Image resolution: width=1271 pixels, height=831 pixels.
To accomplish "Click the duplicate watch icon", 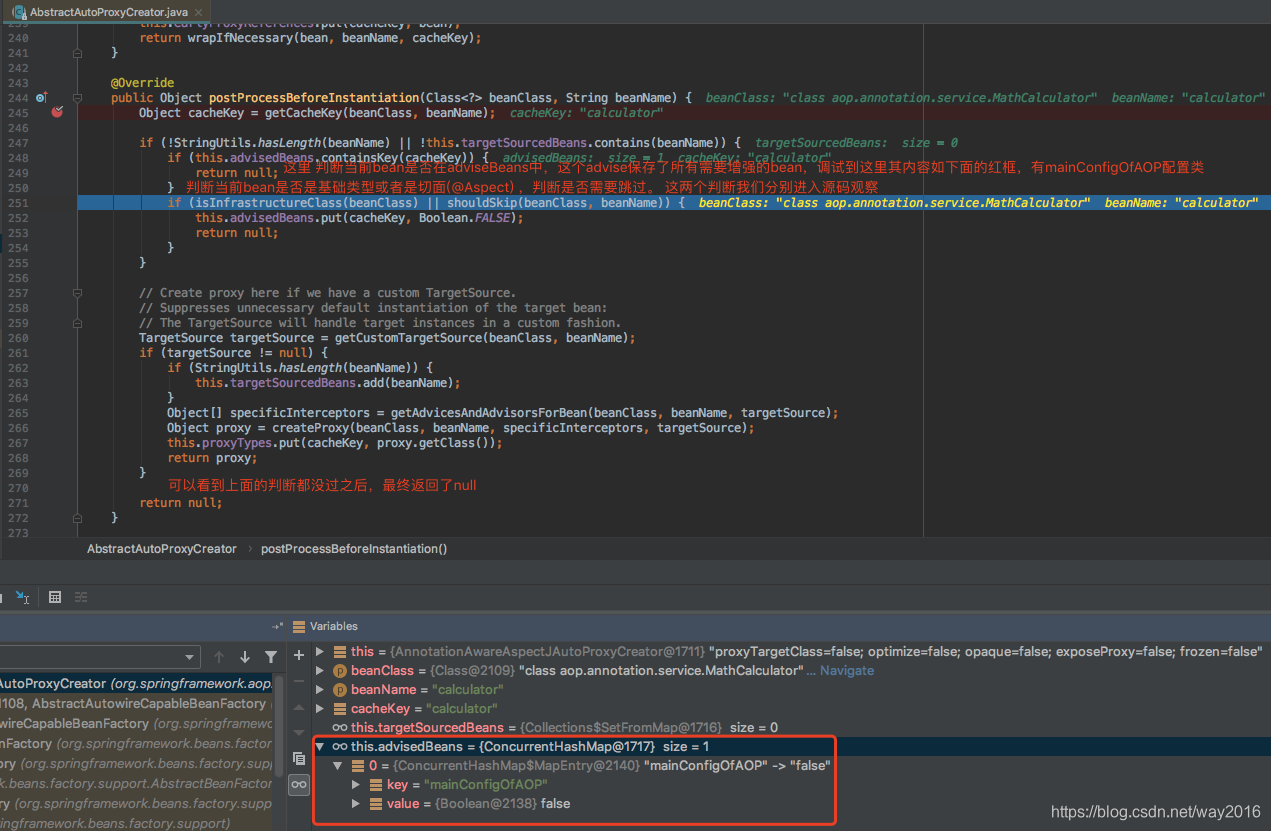I will coord(299,759).
